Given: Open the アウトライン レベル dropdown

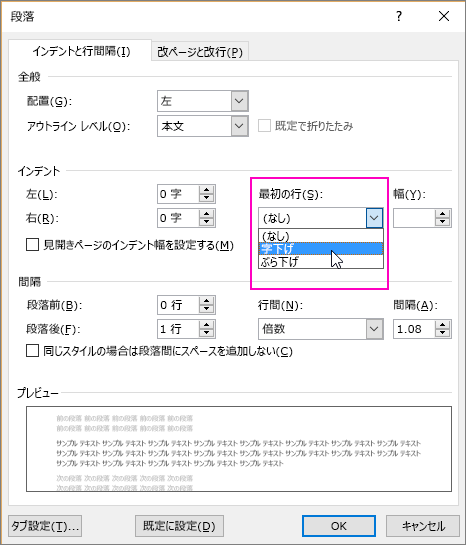Looking at the screenshot, I should tap(239, 126).
